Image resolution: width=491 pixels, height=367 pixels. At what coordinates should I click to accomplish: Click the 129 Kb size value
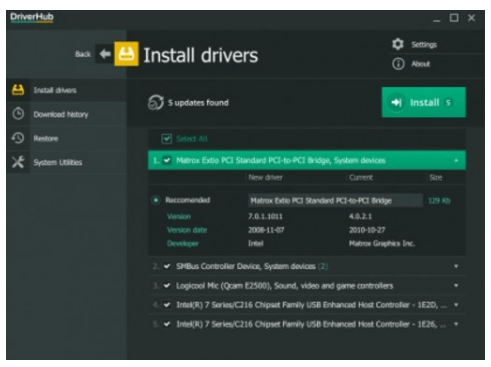click(439, 200)
